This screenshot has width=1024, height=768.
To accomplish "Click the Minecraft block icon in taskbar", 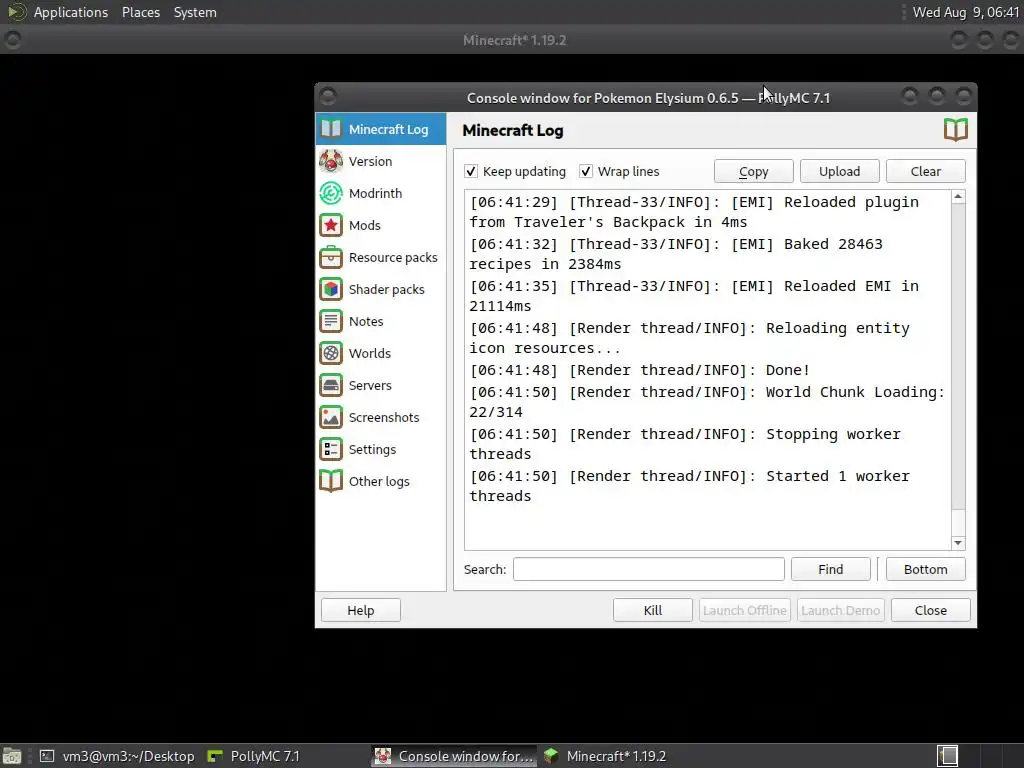I will click(x=551, y=756).
